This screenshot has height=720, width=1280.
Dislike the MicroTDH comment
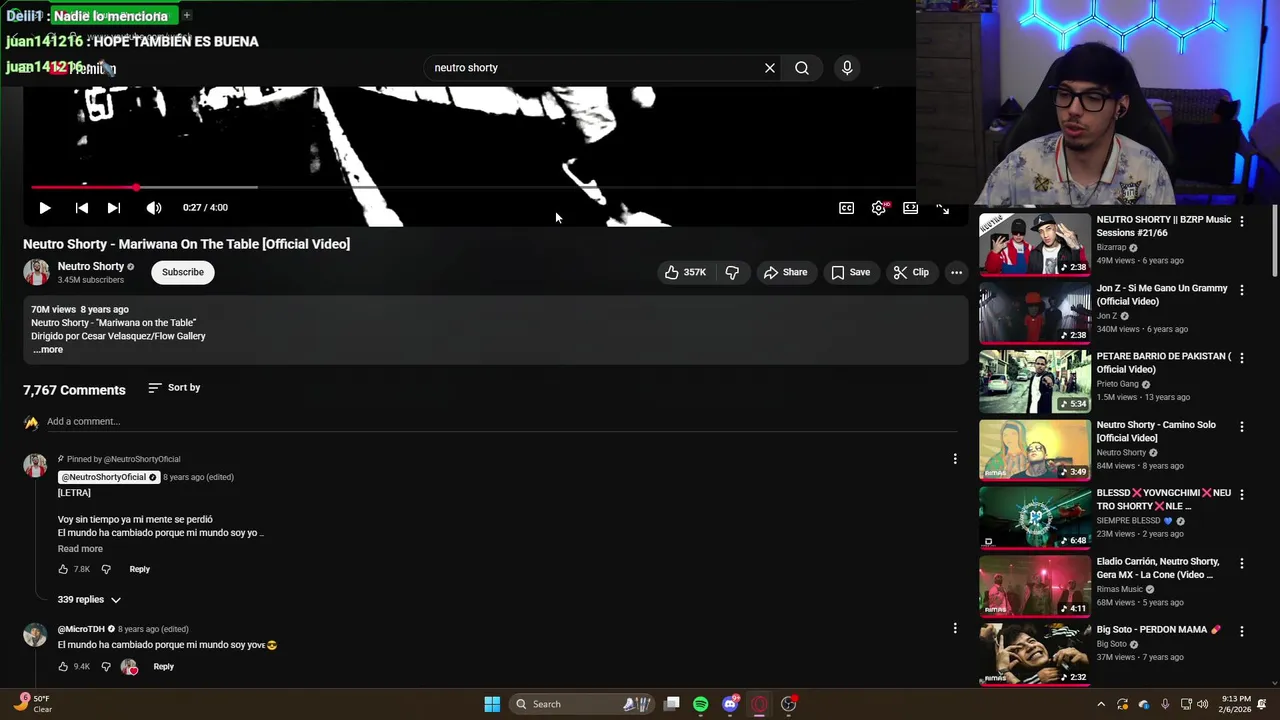106,667
